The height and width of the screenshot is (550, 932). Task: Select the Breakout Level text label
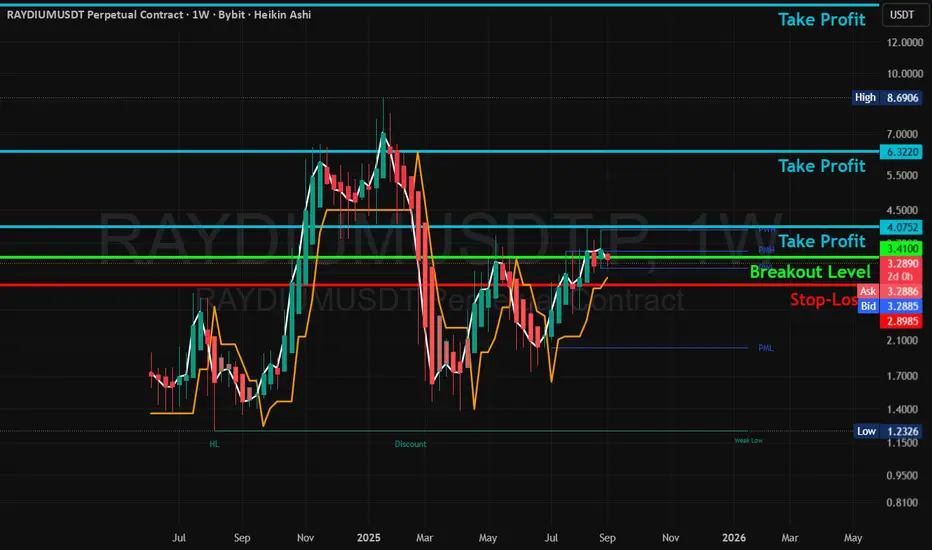click(810, 272)
